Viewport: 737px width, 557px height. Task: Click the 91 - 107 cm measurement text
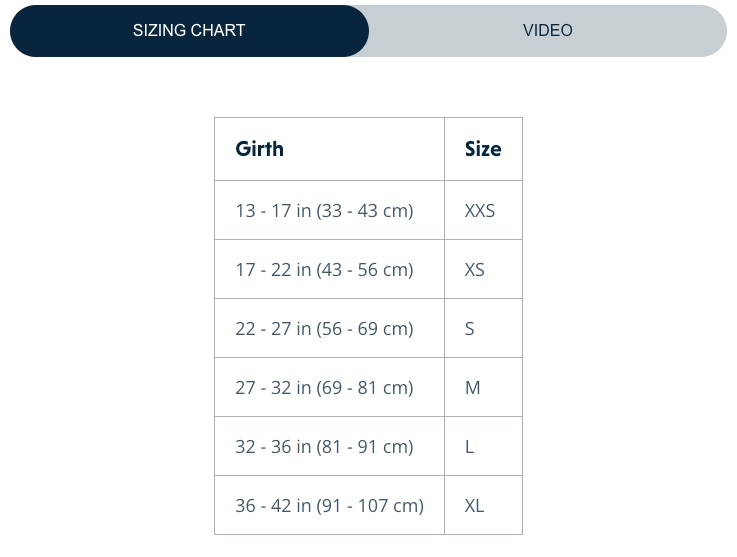[x=370, y=506]
